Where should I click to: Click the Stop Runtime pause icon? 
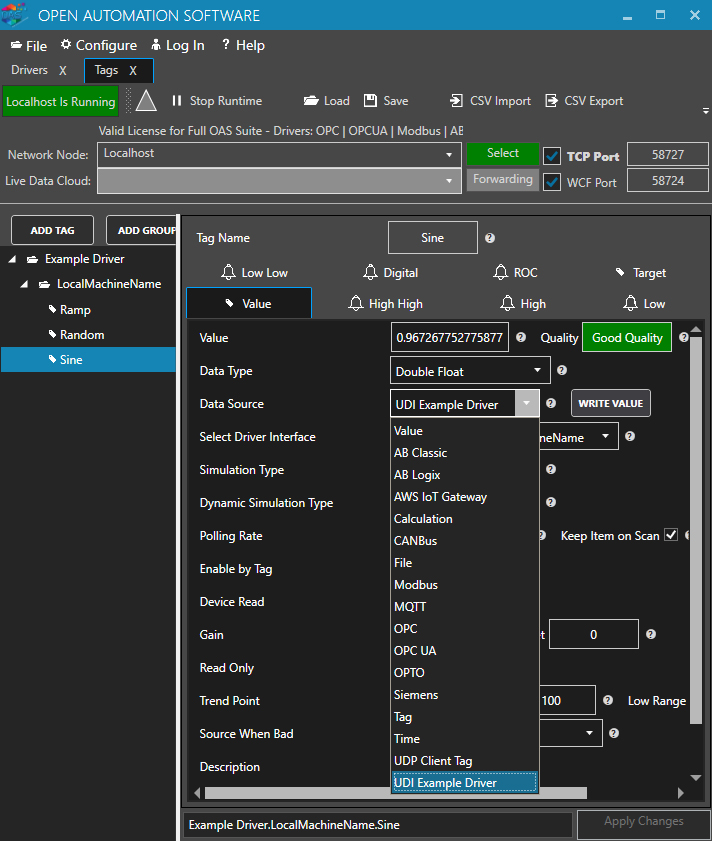pyautogui.click(x=177, y=101)
